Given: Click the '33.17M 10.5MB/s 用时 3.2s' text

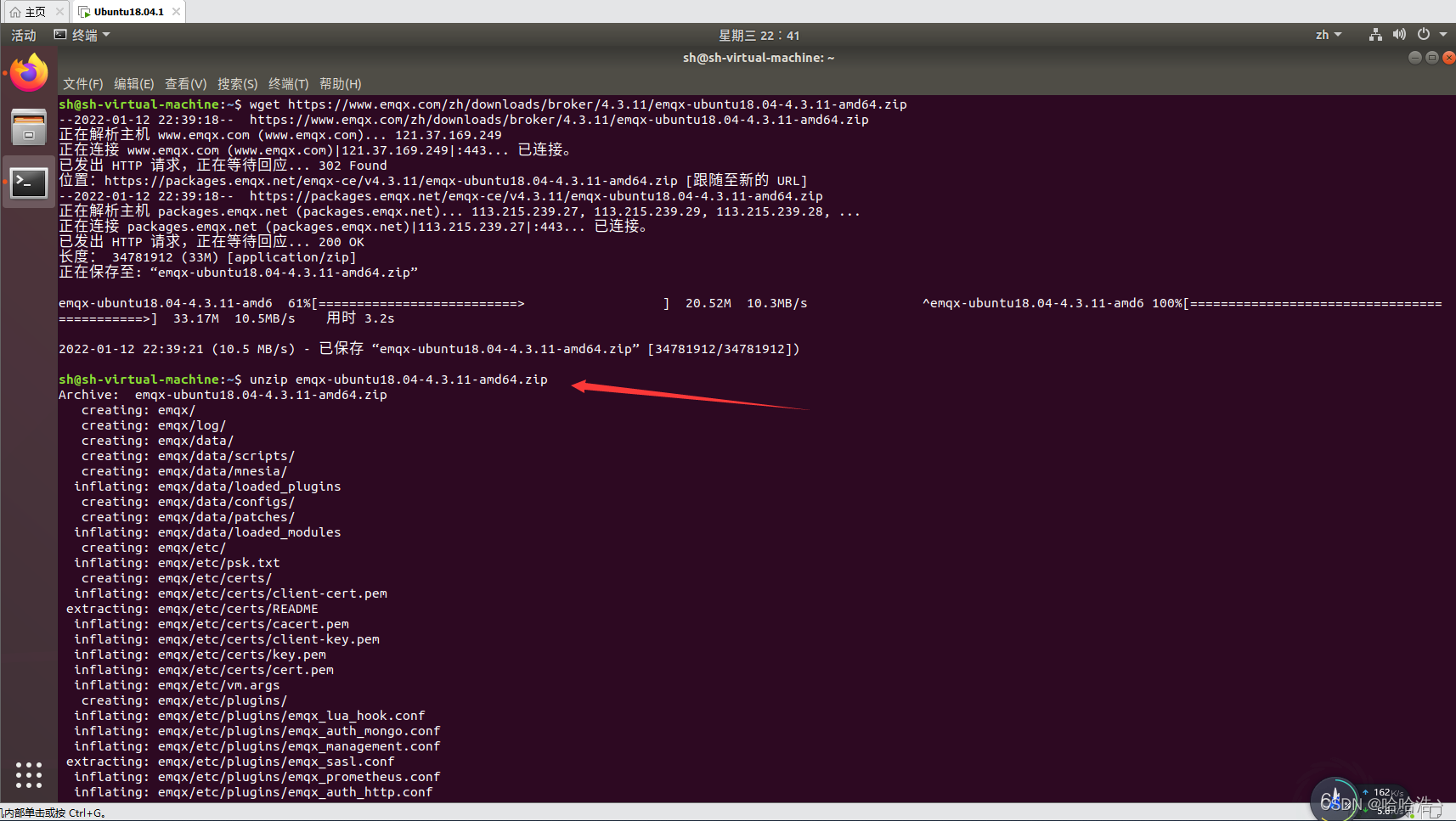Looking at the screenshot, I should 284,318.
